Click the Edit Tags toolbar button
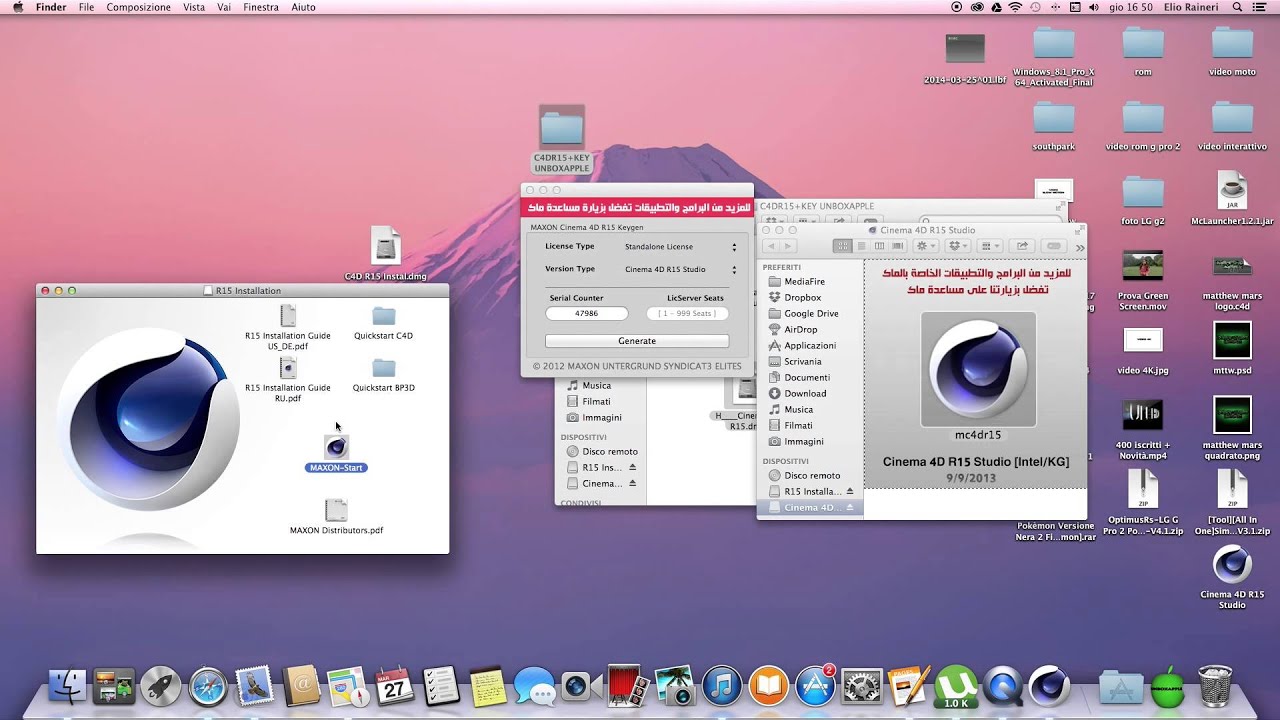This screenshot has height=720, width=1280. [1053, 246]
